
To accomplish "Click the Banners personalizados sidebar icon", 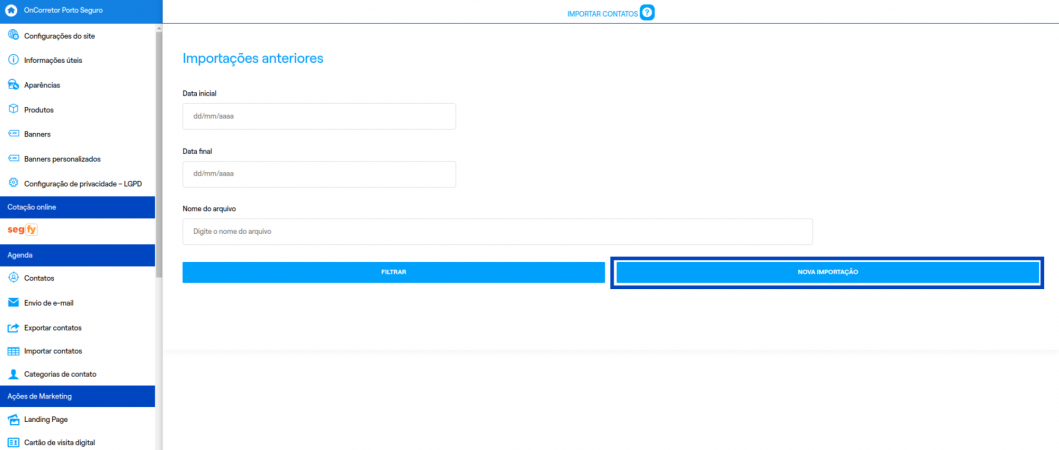I will [13, 159].
